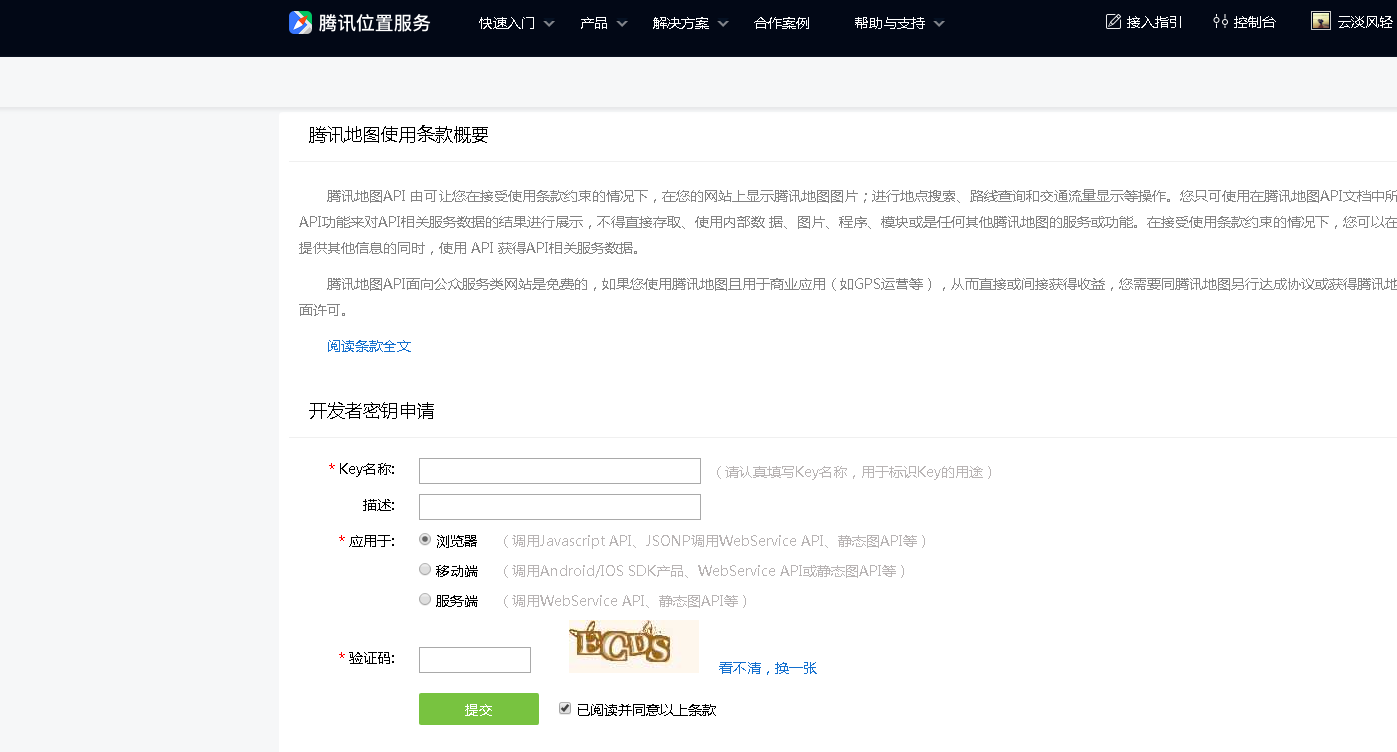Image resolution: width=1397 pixels, height=752 pixels.
Task: Expand the 产品 dropdown arrow
Action: [622, 24]
